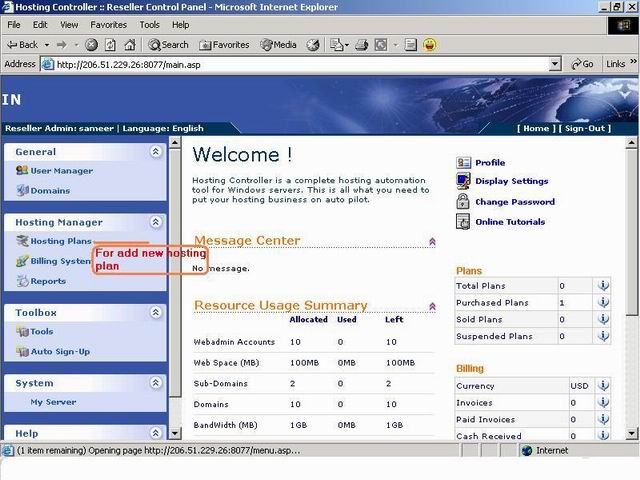Click the Home page icon

(x=130, y=45)
